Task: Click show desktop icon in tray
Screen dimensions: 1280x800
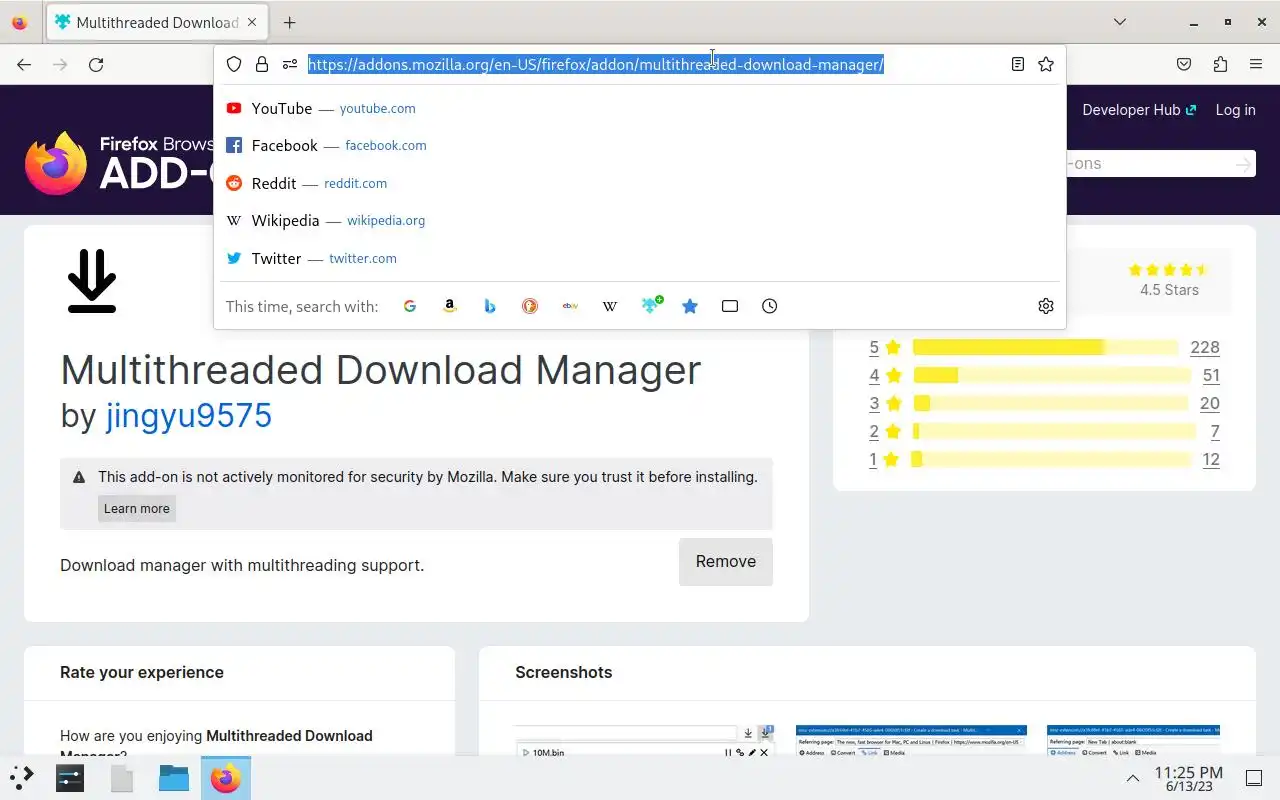Action: tap(1253, 778)
